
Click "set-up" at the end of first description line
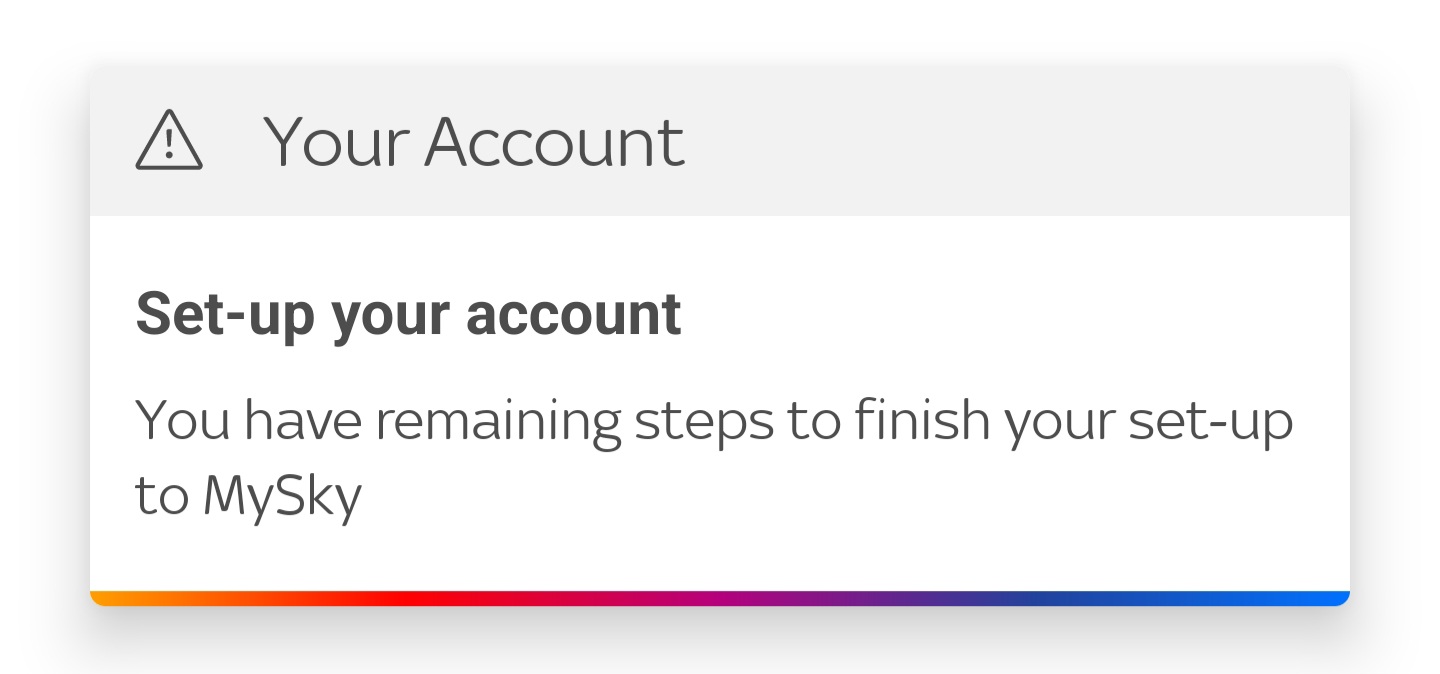pos(1210,422)
